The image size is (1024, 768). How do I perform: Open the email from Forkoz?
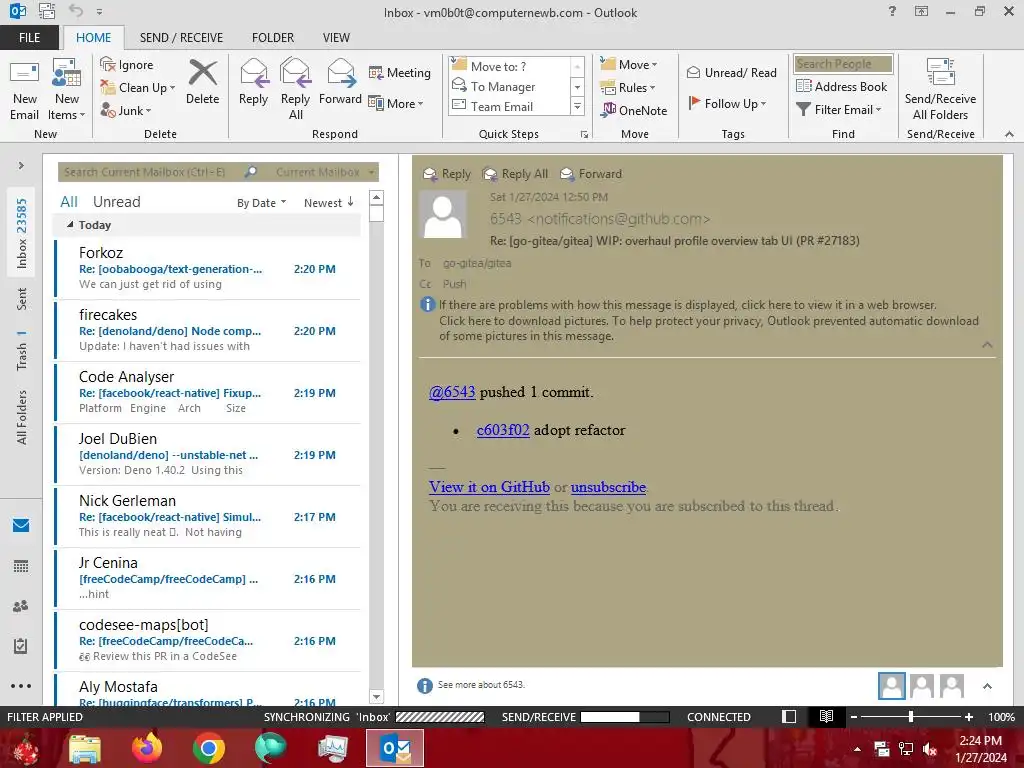coord(208,268)
